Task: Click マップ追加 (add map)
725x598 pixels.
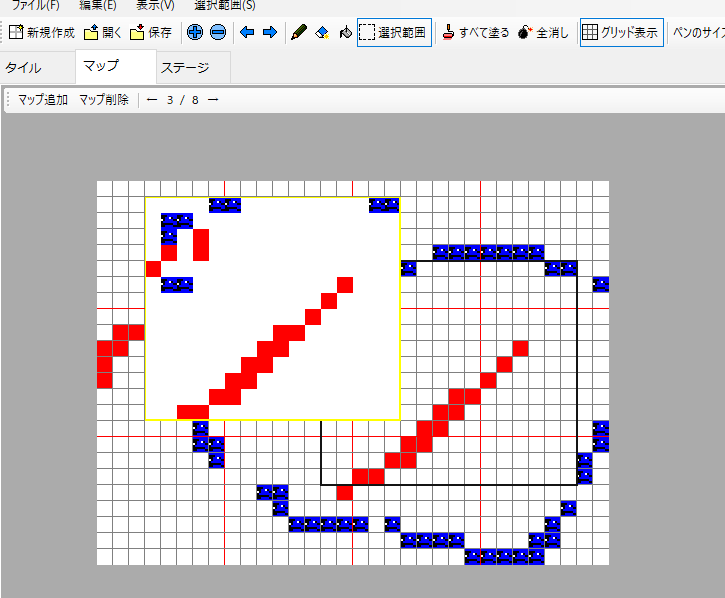Action: click(x=43, y=99)
